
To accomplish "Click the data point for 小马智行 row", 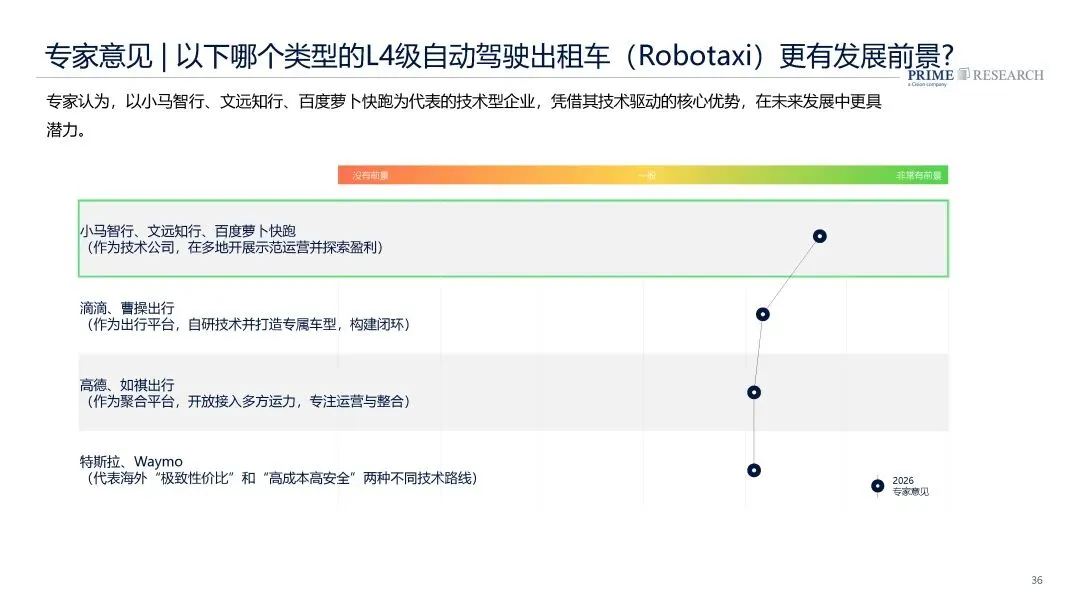I will [x=819, y=236].
